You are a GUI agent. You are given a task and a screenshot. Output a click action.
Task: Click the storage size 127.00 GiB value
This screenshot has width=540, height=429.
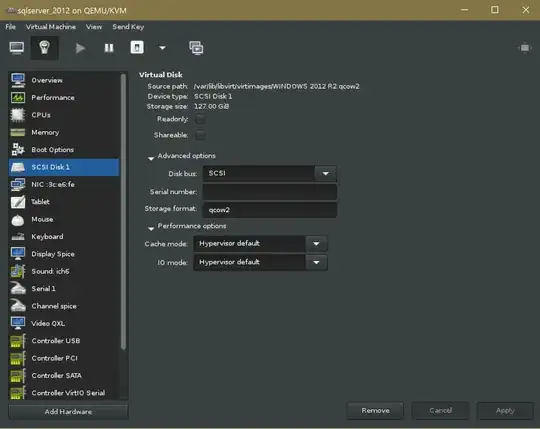click(x=211, y=106)
